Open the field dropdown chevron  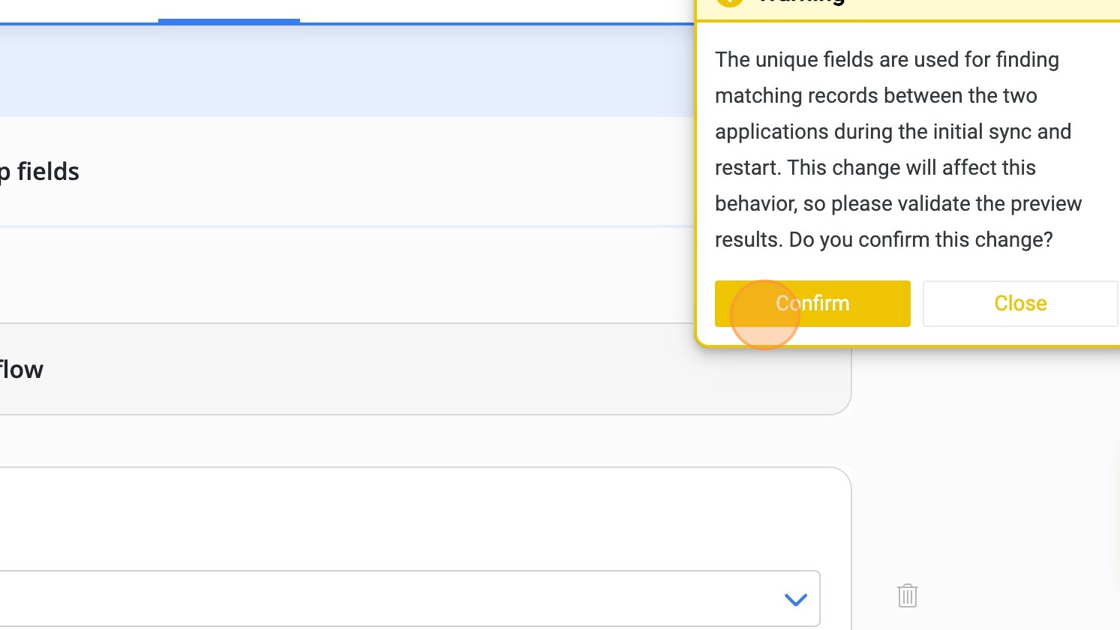coord(796,599)
